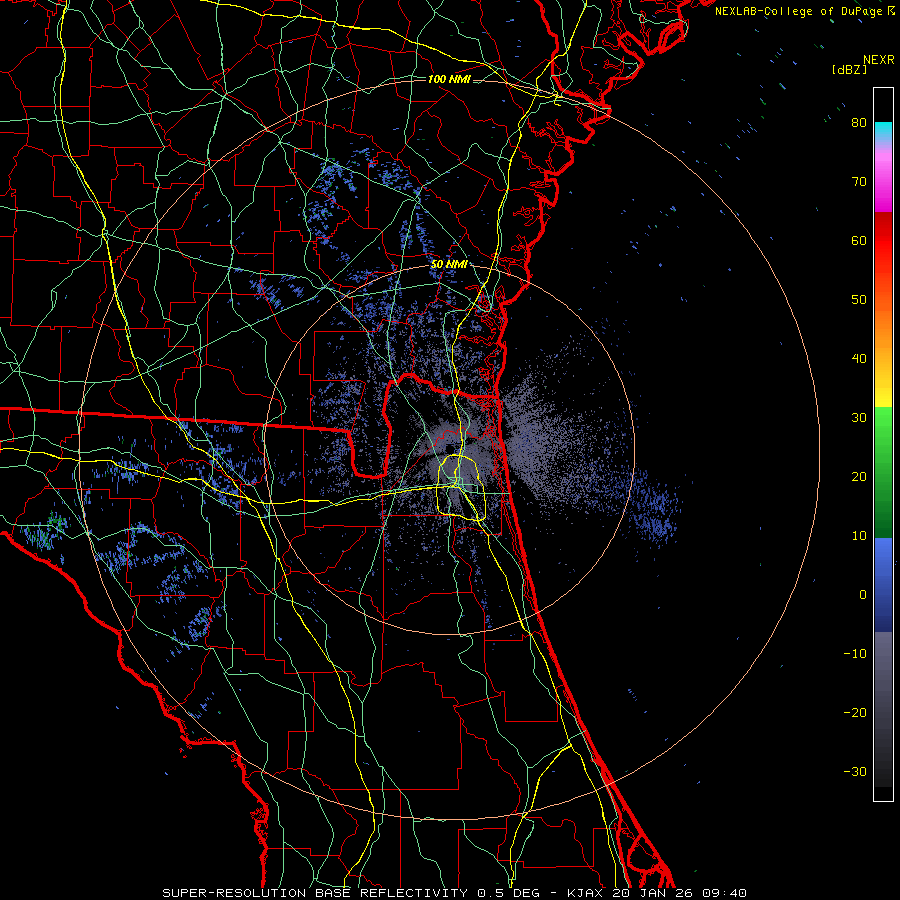
Task: Click the magenta segment of the color bar
Action: click(883, 187)
